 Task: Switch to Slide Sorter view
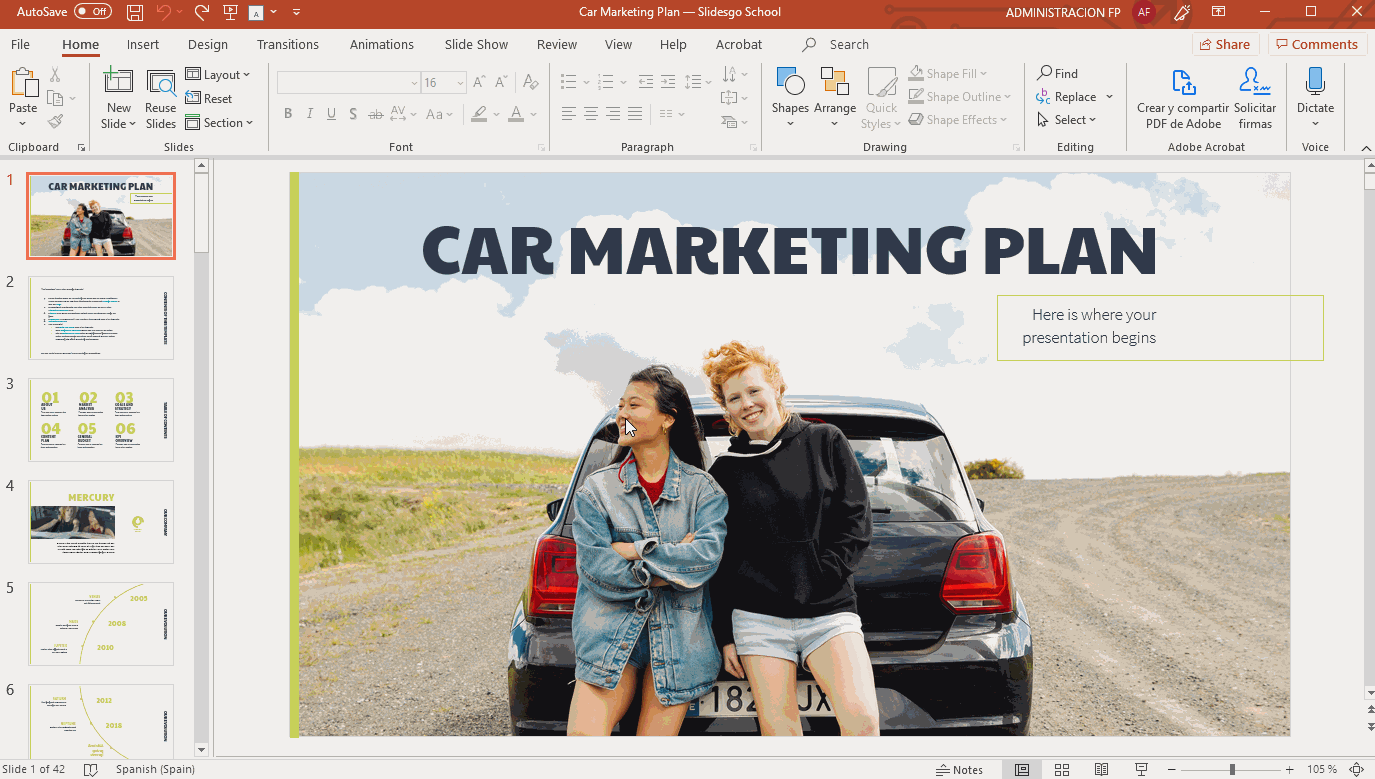(x=1062, y=769)
